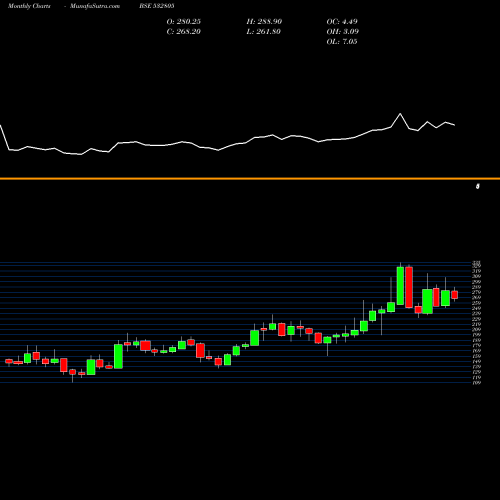Click the 'OC: 4.49' reading
Viewport: 500px width, 500px height.
[342, 22]
